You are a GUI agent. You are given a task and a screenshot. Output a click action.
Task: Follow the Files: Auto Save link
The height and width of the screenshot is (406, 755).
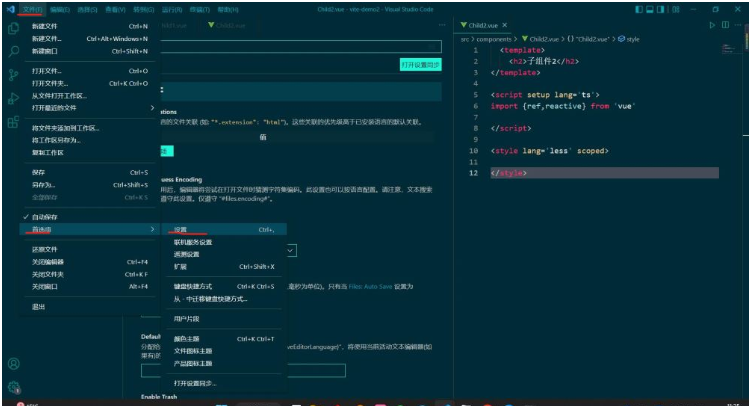pyautogui.click(x=370, y=287)
